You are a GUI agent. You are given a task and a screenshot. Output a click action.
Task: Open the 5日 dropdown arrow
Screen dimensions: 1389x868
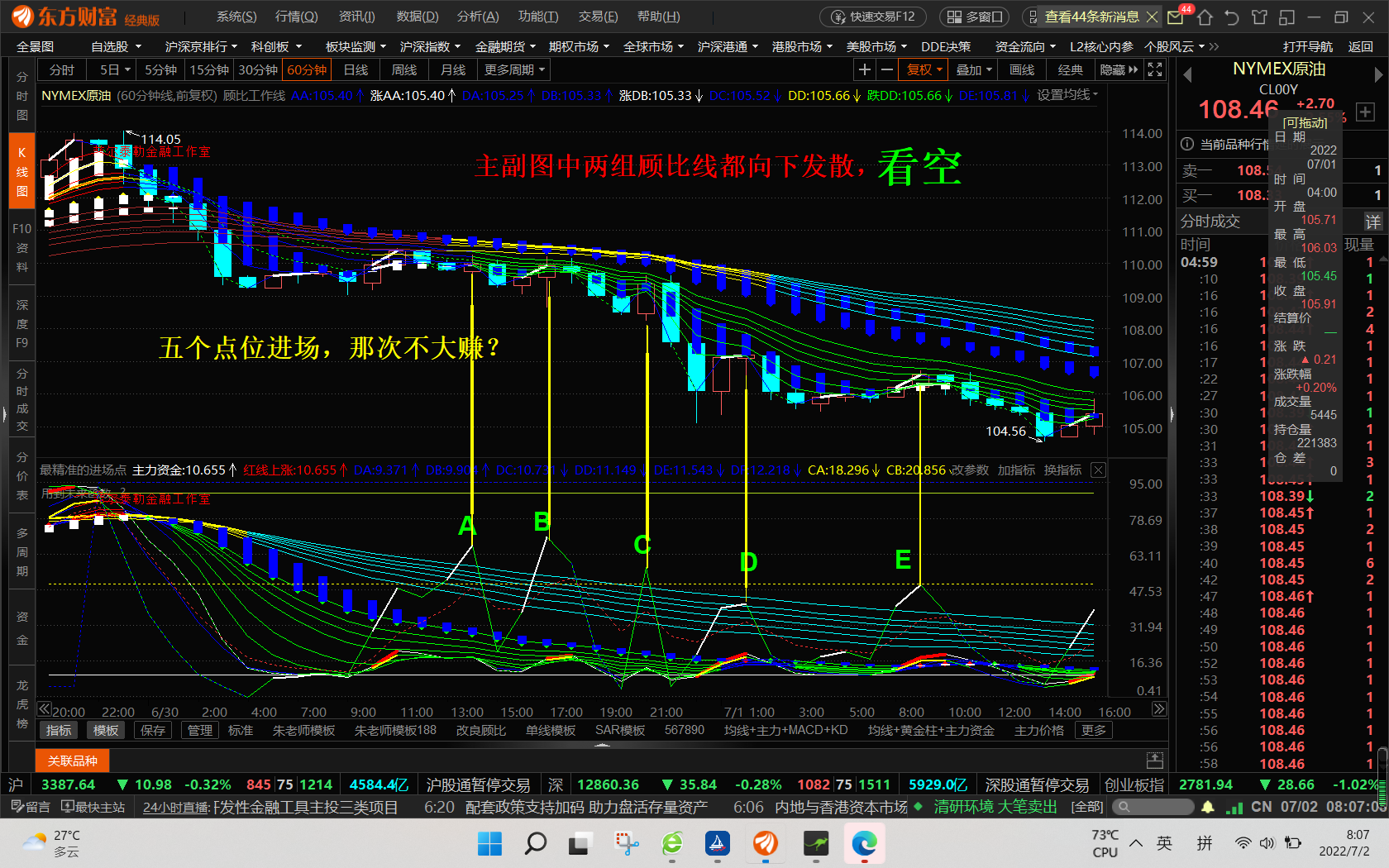pos(127,70)
